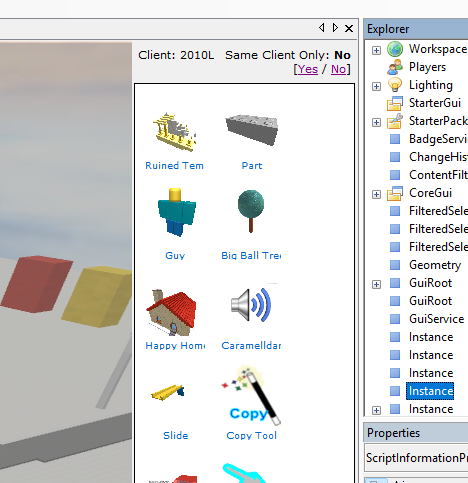The height and width of the screenshot is (483, 468).
Task: Click the Client: 2010L label
Action: click(x=176, y=55)
